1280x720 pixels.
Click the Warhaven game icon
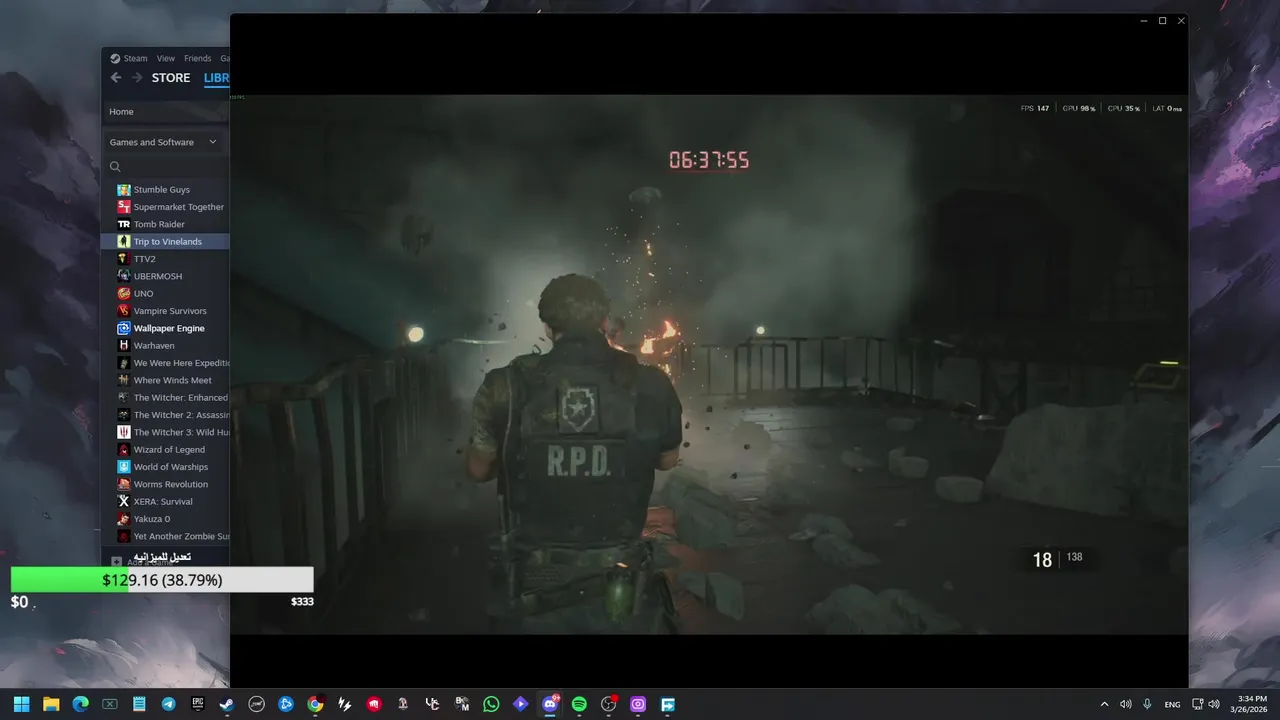coord(124,346)
